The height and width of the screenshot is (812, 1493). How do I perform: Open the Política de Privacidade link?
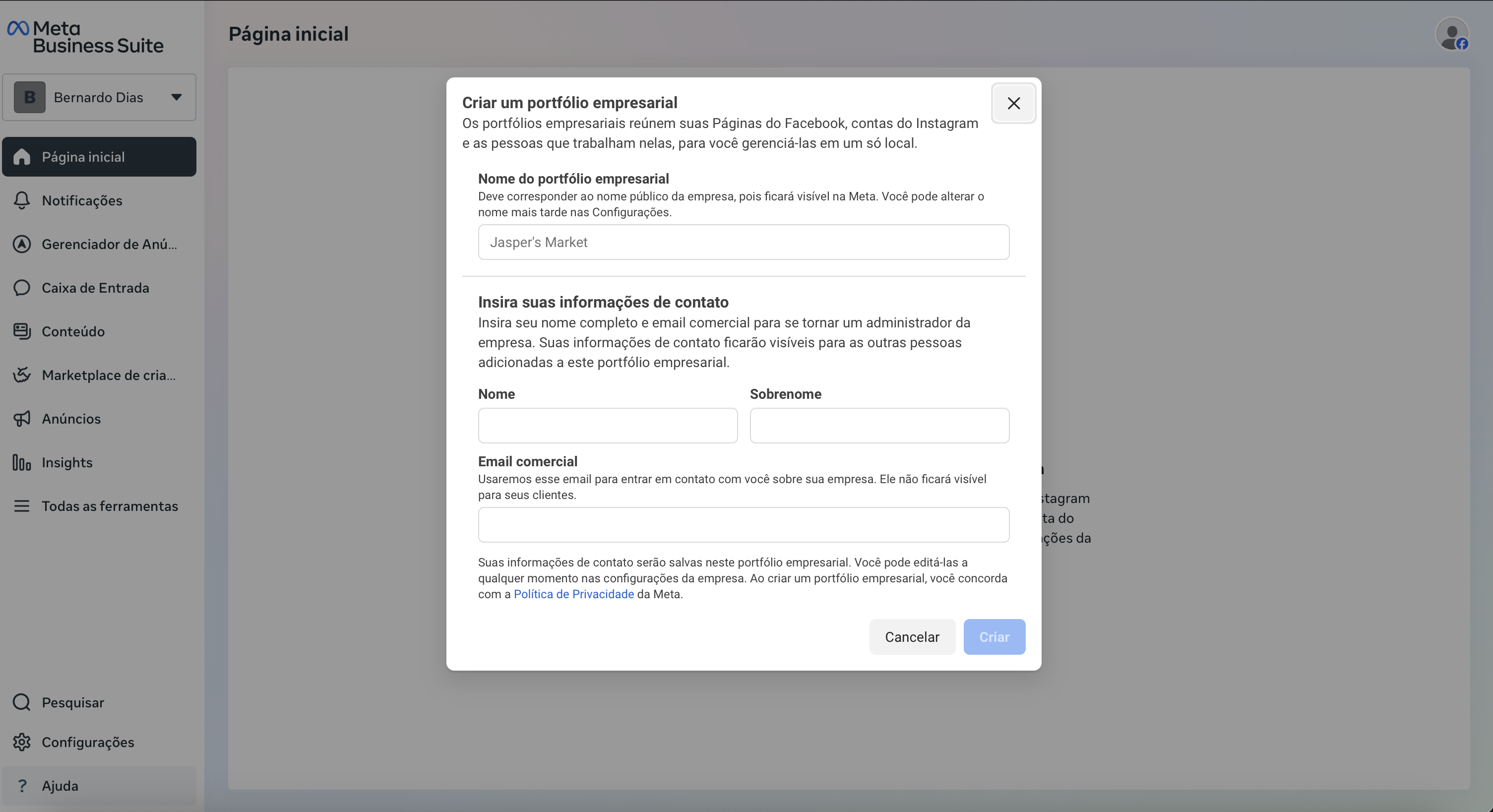(573, 594)
